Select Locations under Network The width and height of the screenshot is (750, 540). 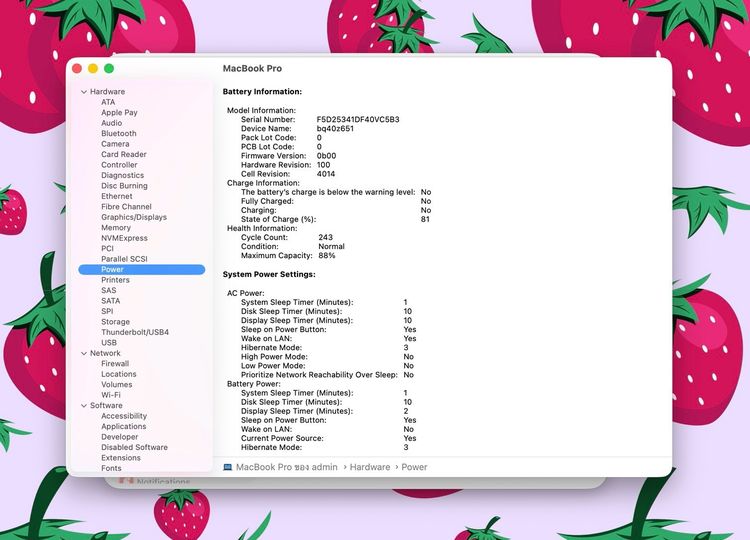coord(119,375)
